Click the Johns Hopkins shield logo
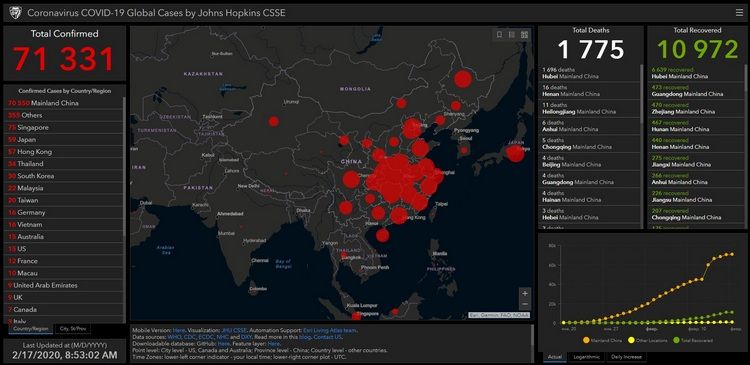750x365 pixels. (x=15, y=13)
